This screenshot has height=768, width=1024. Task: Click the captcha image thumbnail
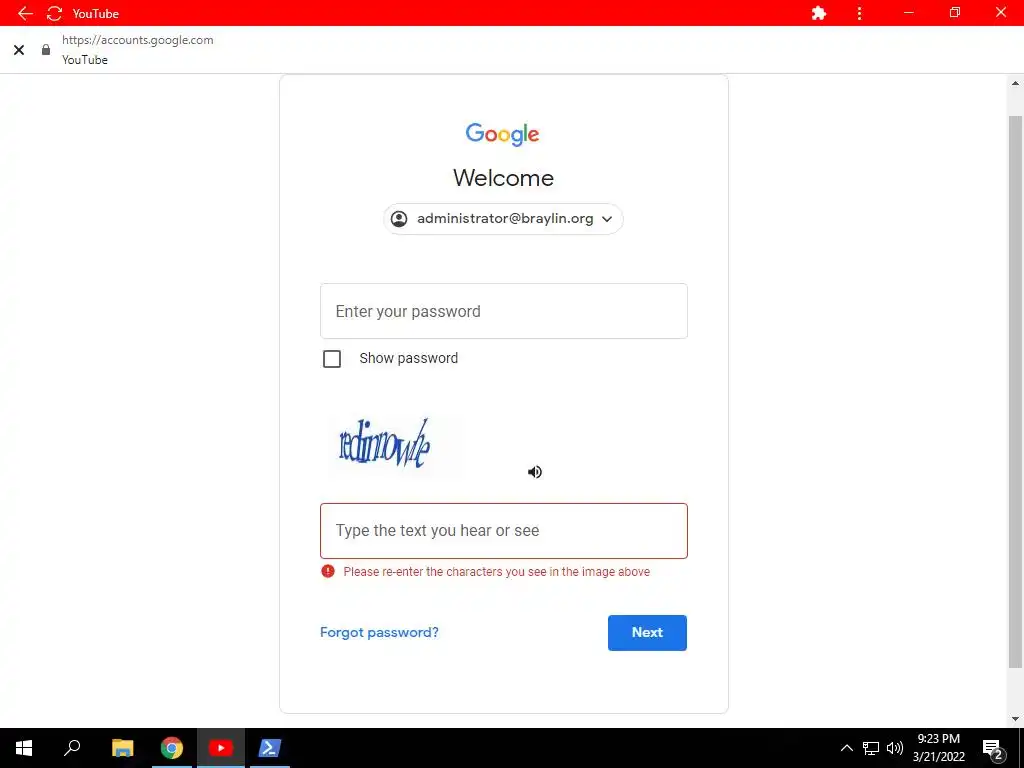394,445
